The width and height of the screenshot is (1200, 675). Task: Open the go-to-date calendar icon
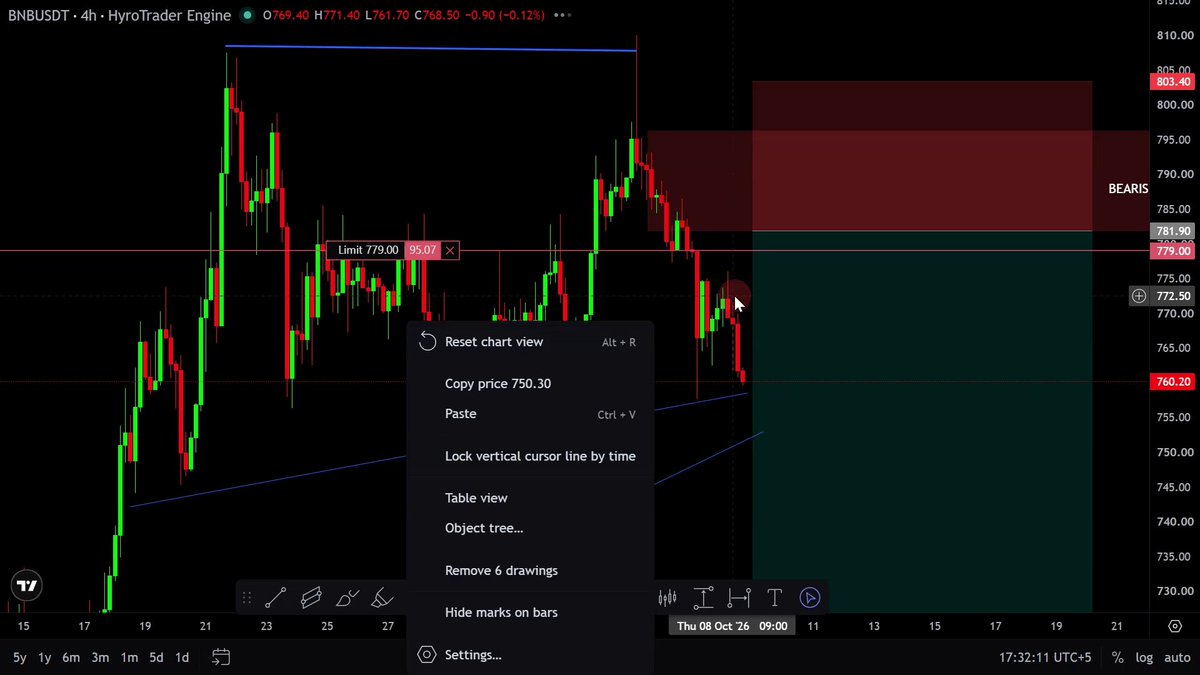tap(221, 657)
